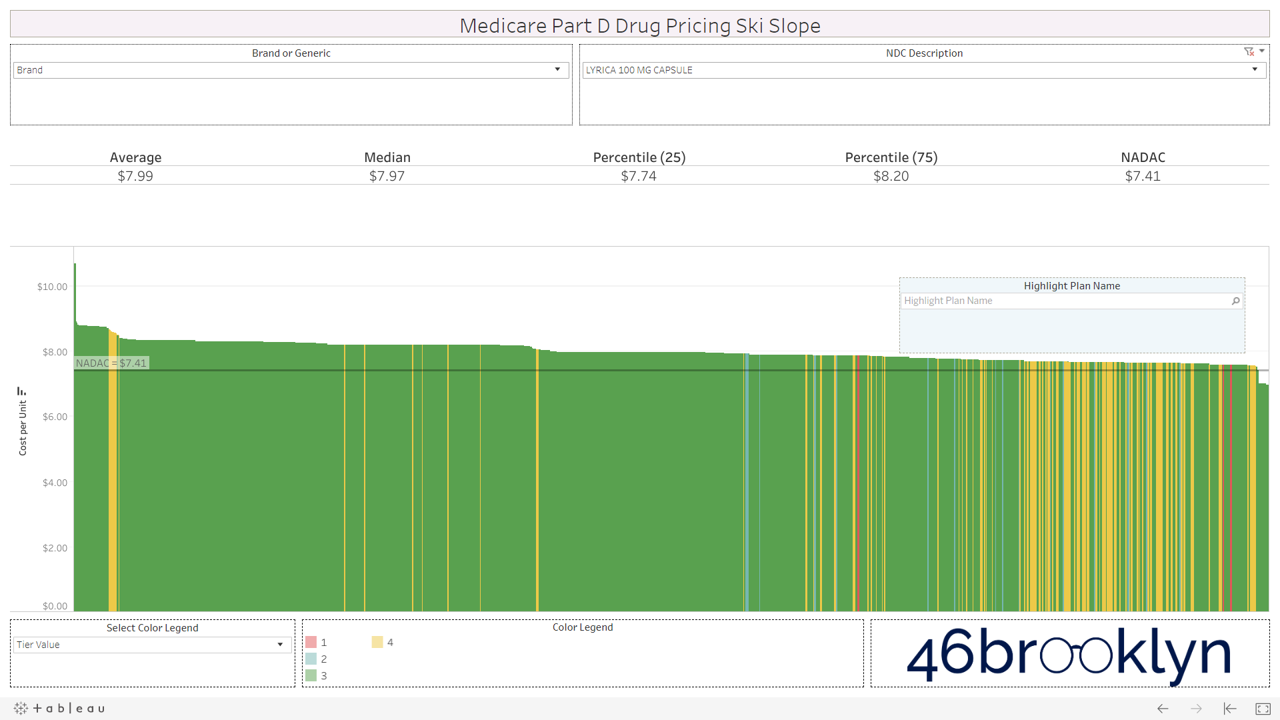The height and width of the screenshot is (720, 1280).
Task: Click the $2.00 axis label
Action: pos(54,548)
